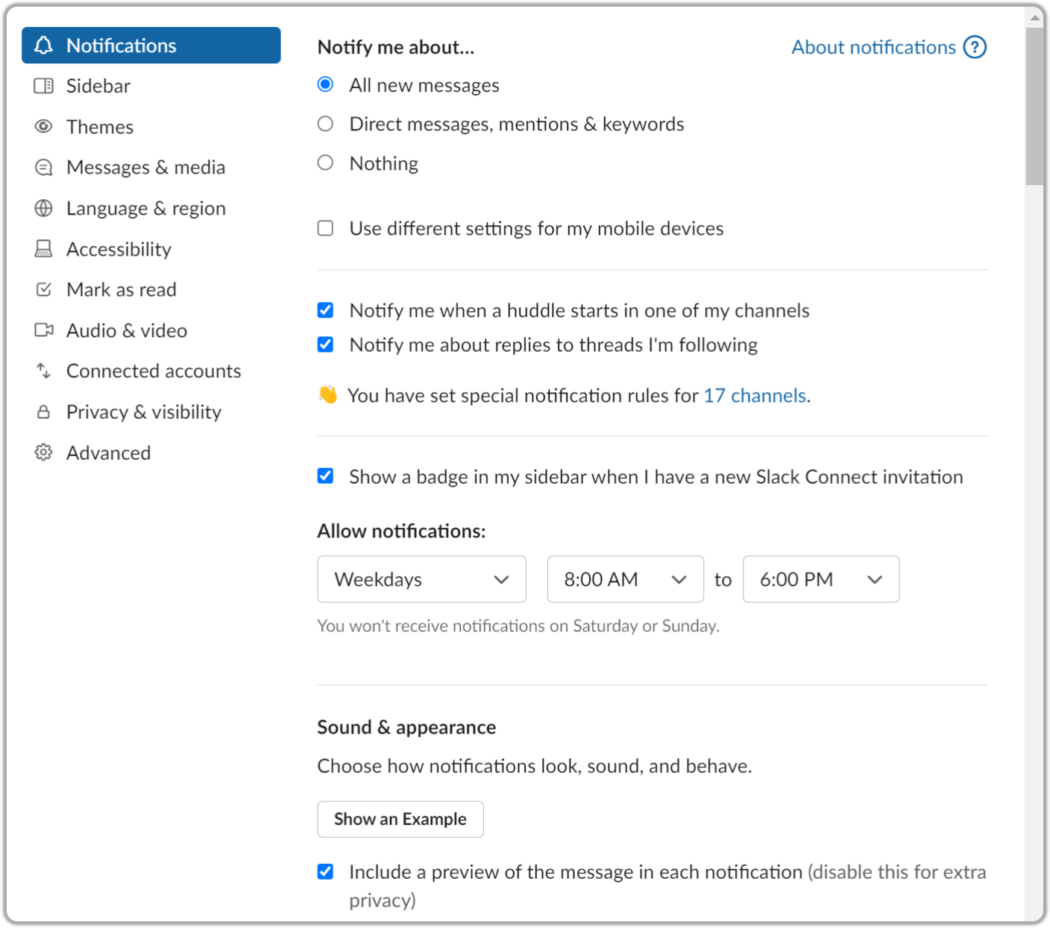Viewport: 1050px width, 928px height.
Task: Click the Sidebar layout icon
Action: [x=43, y=86]
